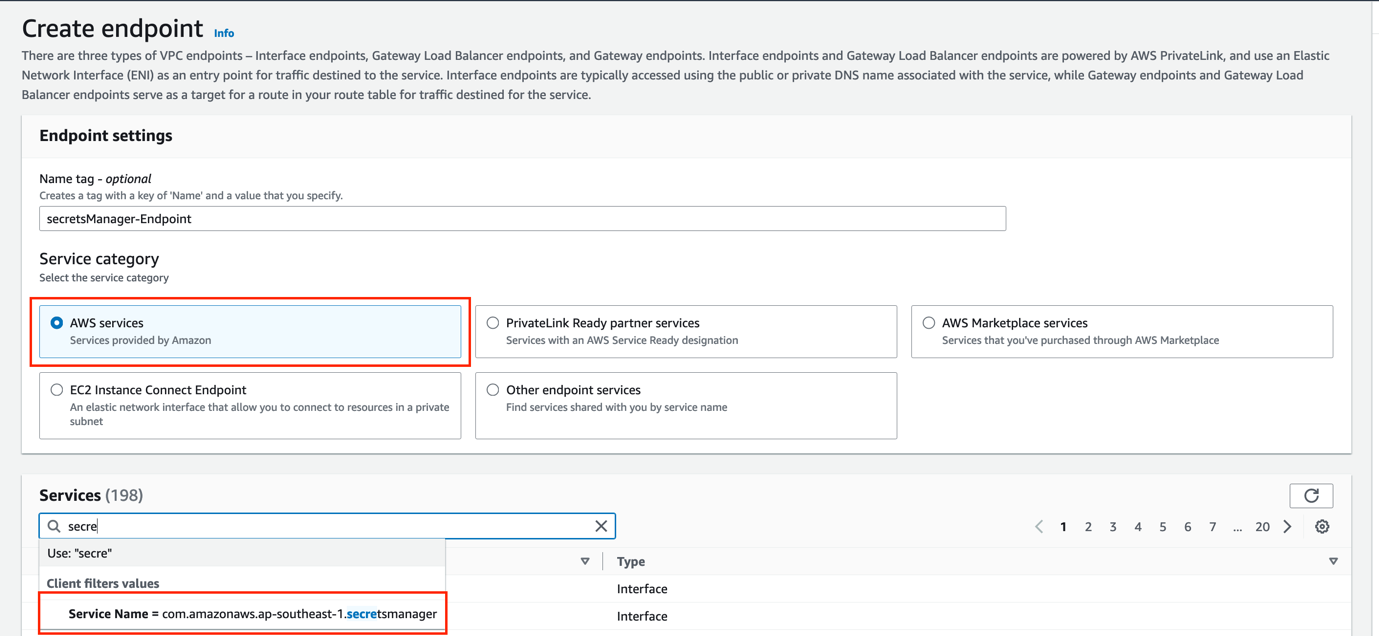Go to the next services page with the chevron
The width and height of the screenshot is (1379, 636).
point(1287,525)
